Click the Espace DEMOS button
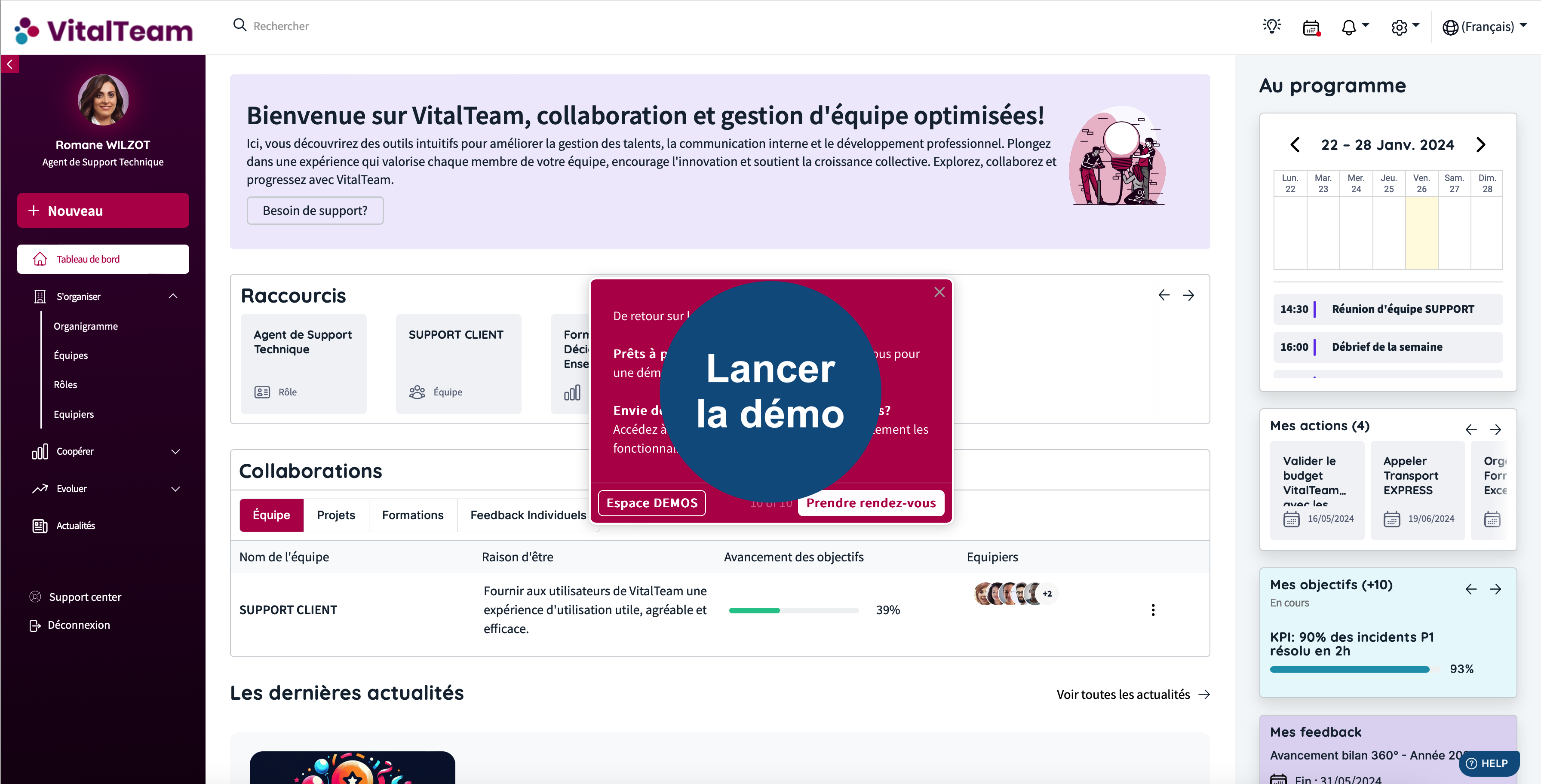The width and height of the screenshot is (1541, 784). [x=652, y=502]
